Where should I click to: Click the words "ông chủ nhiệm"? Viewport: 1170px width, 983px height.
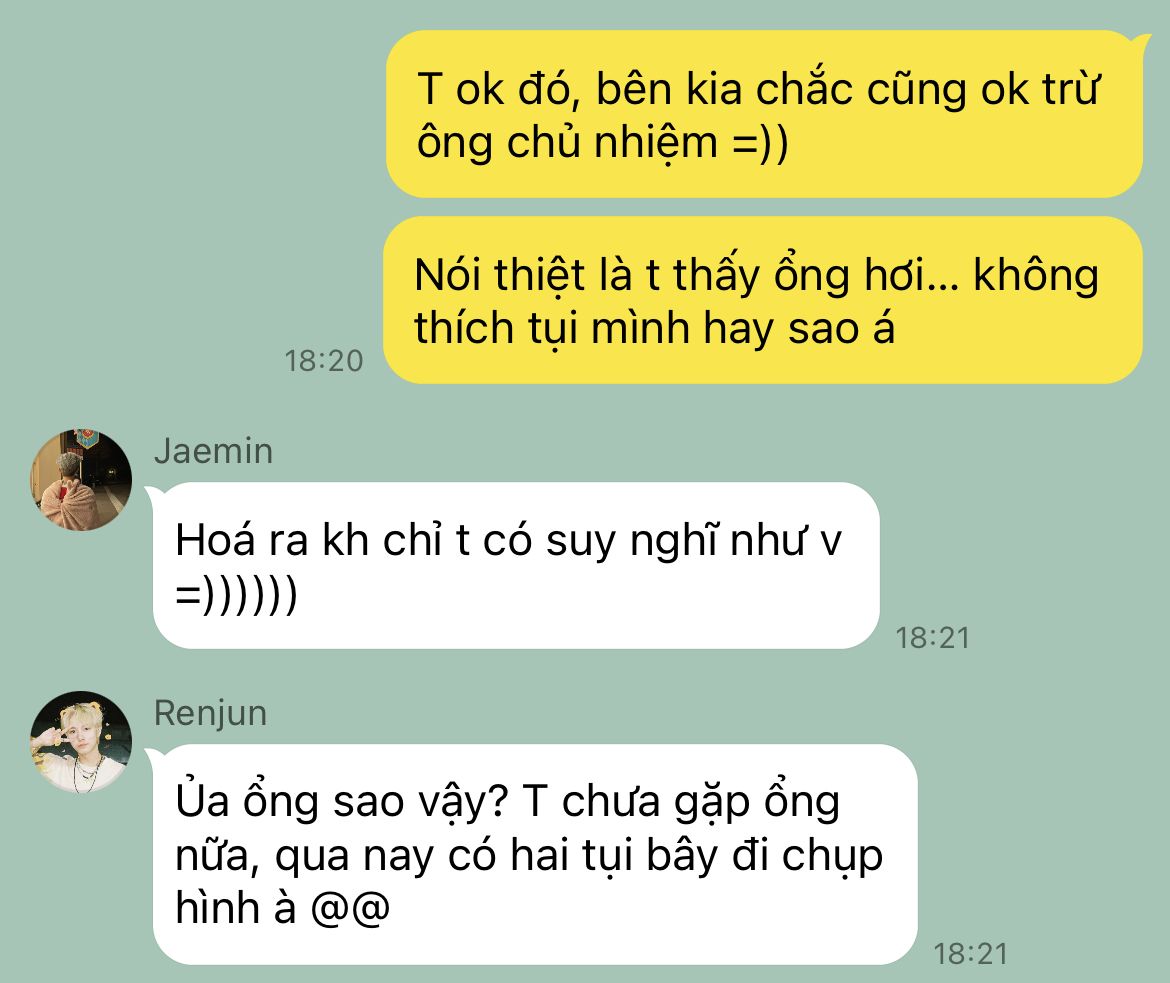point(567,143)
